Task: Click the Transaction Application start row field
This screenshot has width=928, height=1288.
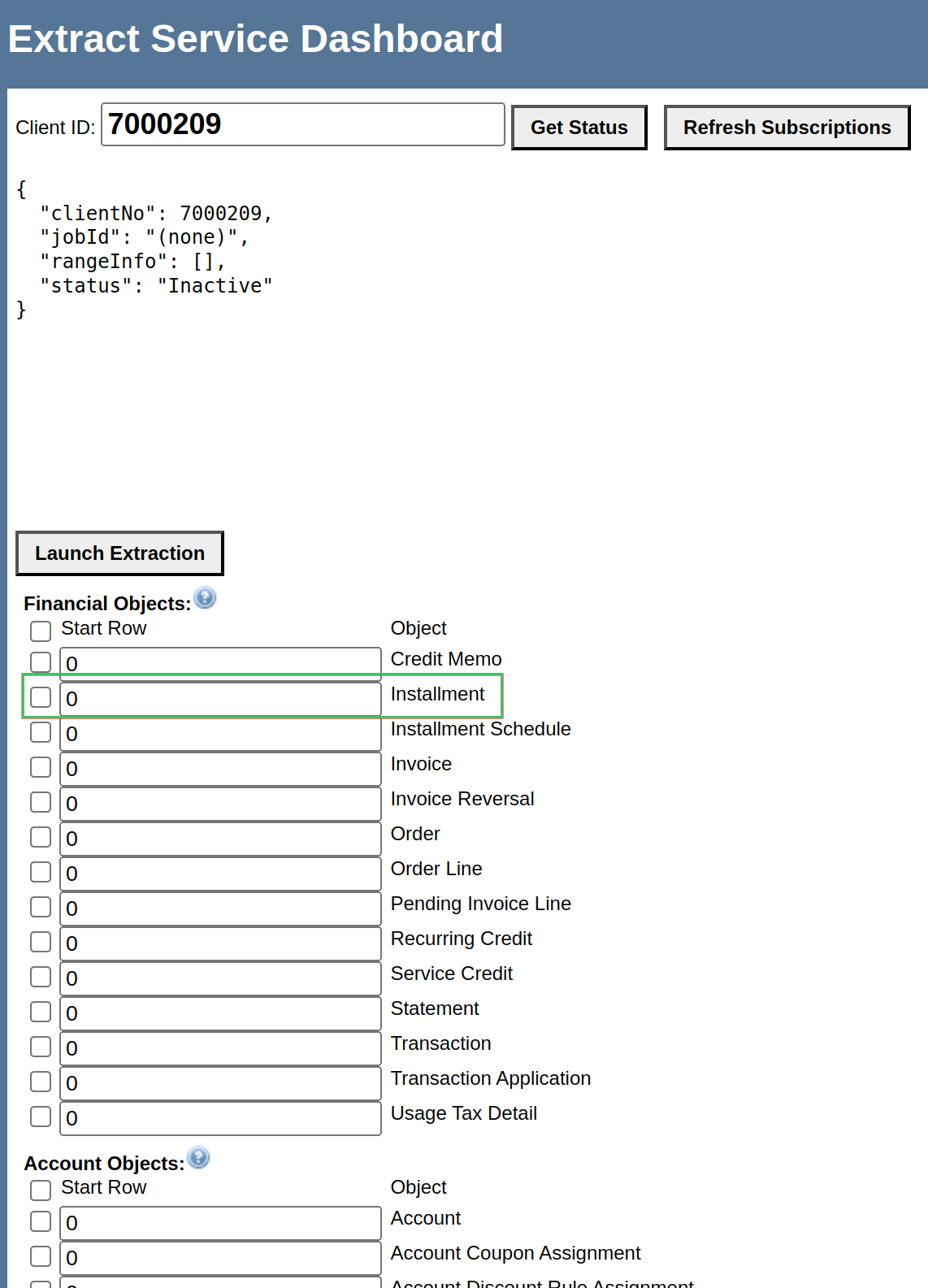Action: (x=220, y=1083)
